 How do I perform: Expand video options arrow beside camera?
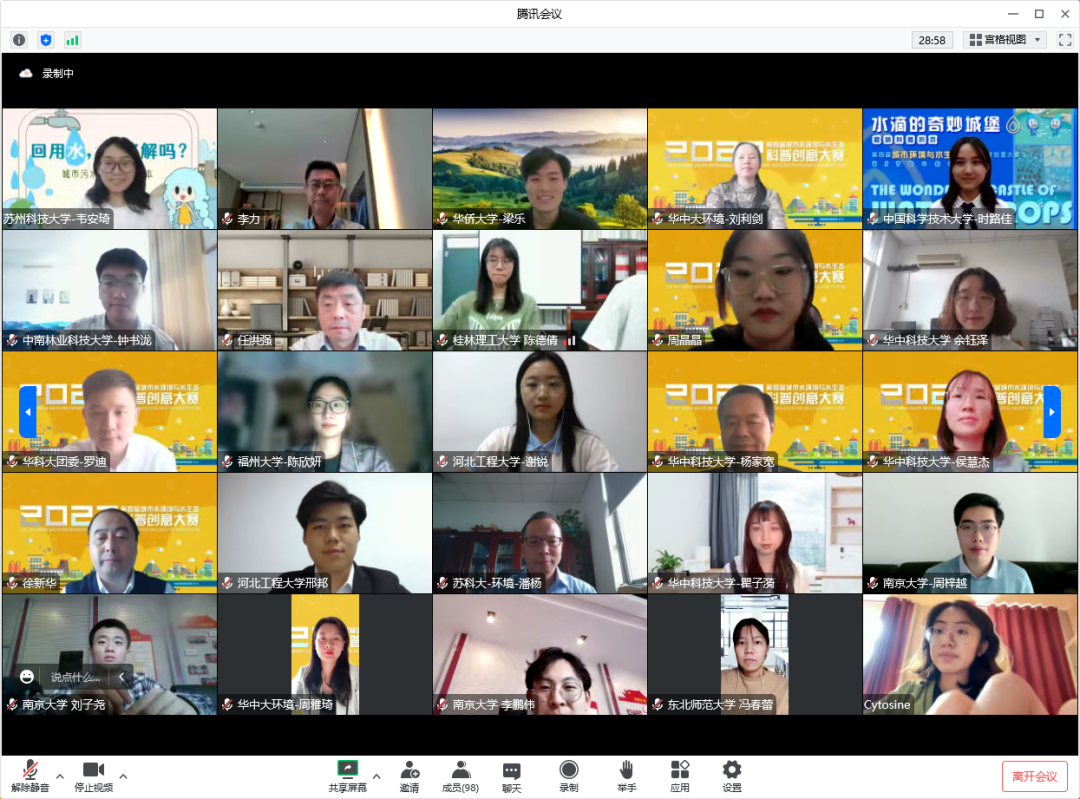point(123,776)
